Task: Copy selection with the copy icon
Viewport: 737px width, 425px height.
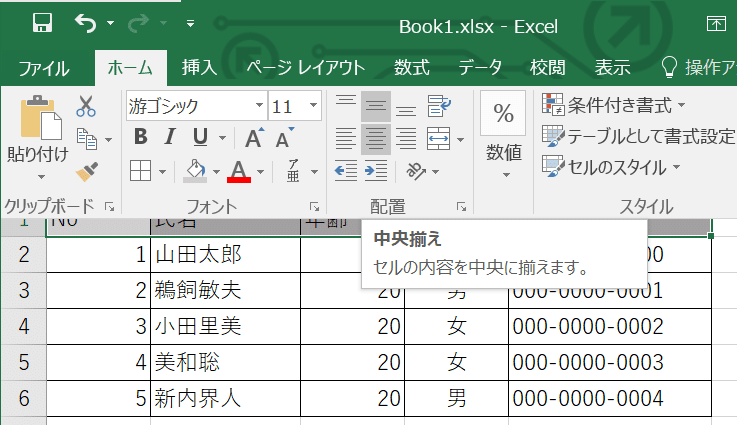Action: pos(86,139)
